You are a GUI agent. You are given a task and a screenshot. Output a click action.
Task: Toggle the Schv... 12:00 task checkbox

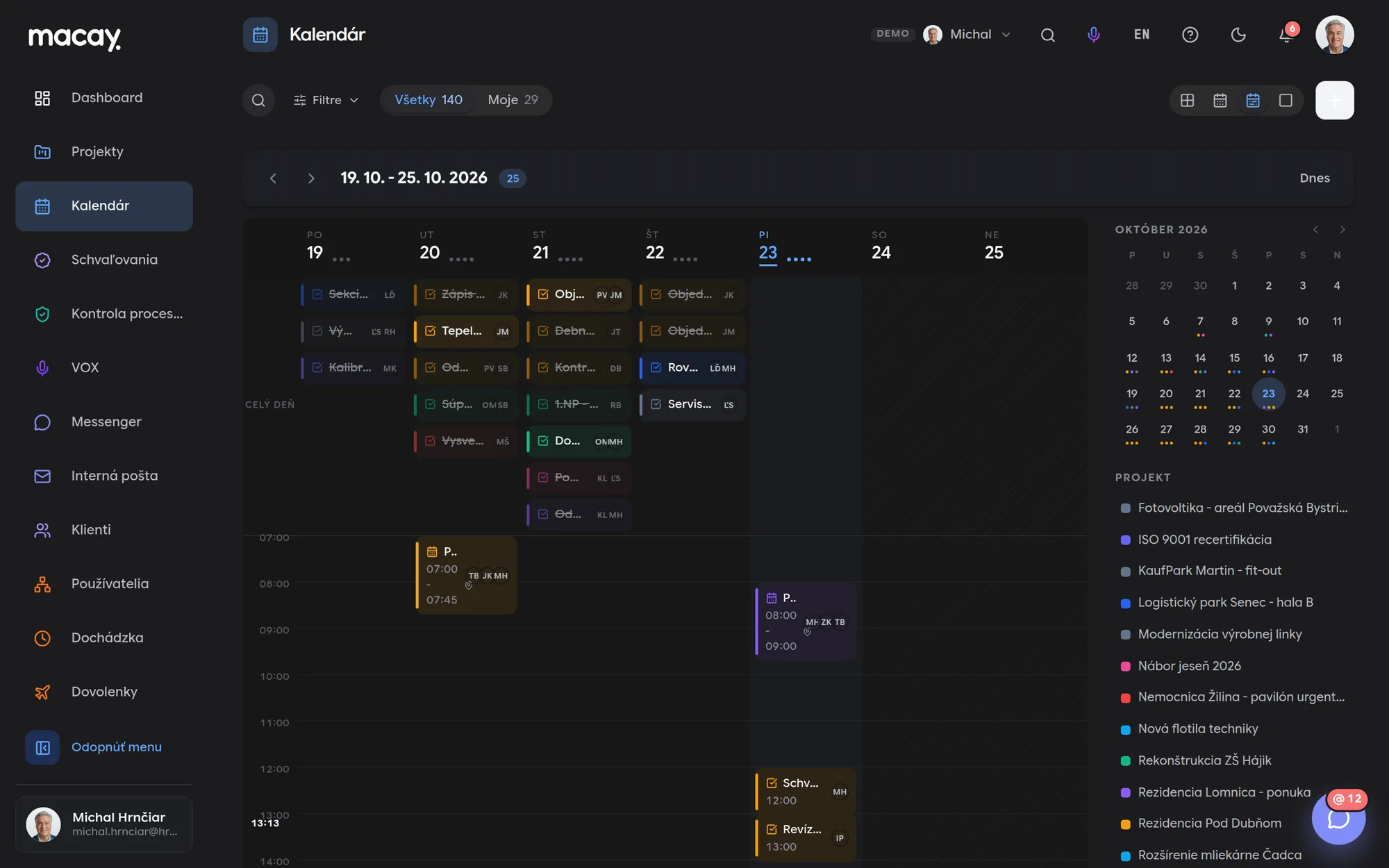pyautogui.click(x=772, y=783)
